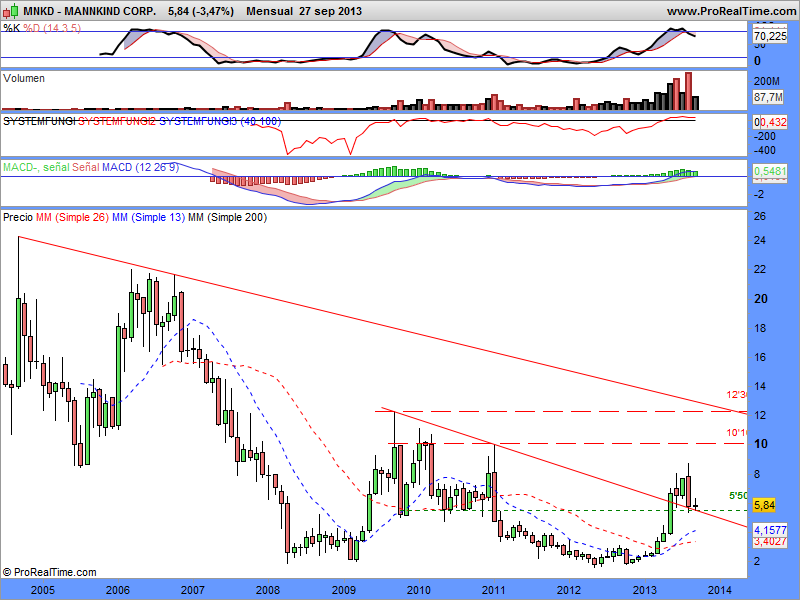Select the red SYSTEMFUNGI2 indicator label
The image size is (800, 600).
117,121
